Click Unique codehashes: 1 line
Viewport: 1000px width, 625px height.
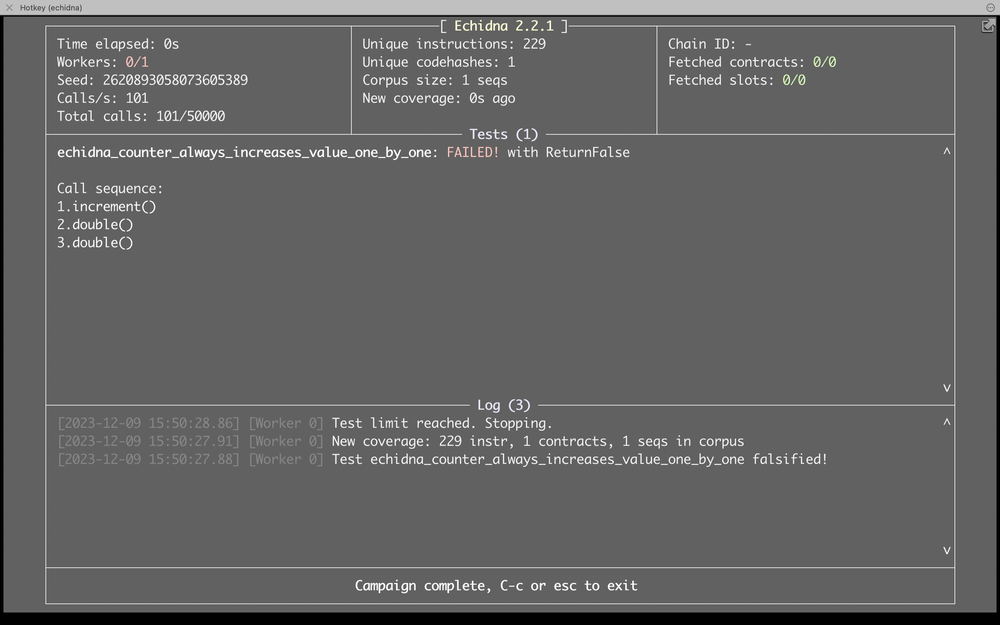click(439, 62)
